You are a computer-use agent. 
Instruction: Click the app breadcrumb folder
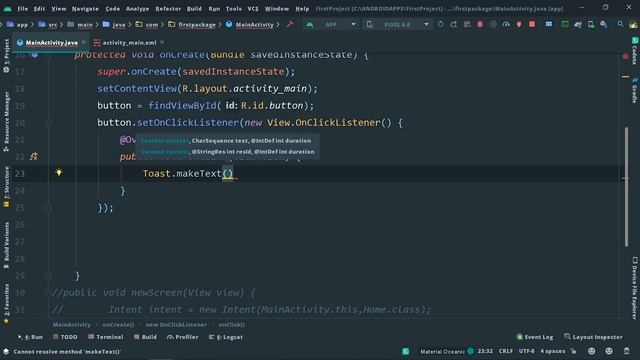(17, 24)
